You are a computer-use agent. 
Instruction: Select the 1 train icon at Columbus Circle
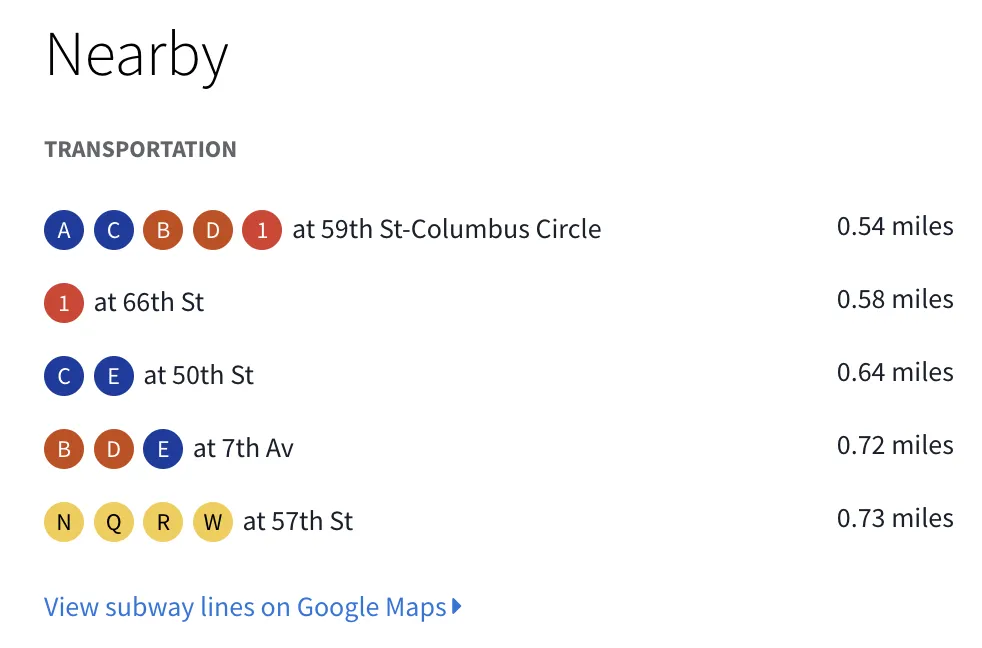click(x=262, y=230)
